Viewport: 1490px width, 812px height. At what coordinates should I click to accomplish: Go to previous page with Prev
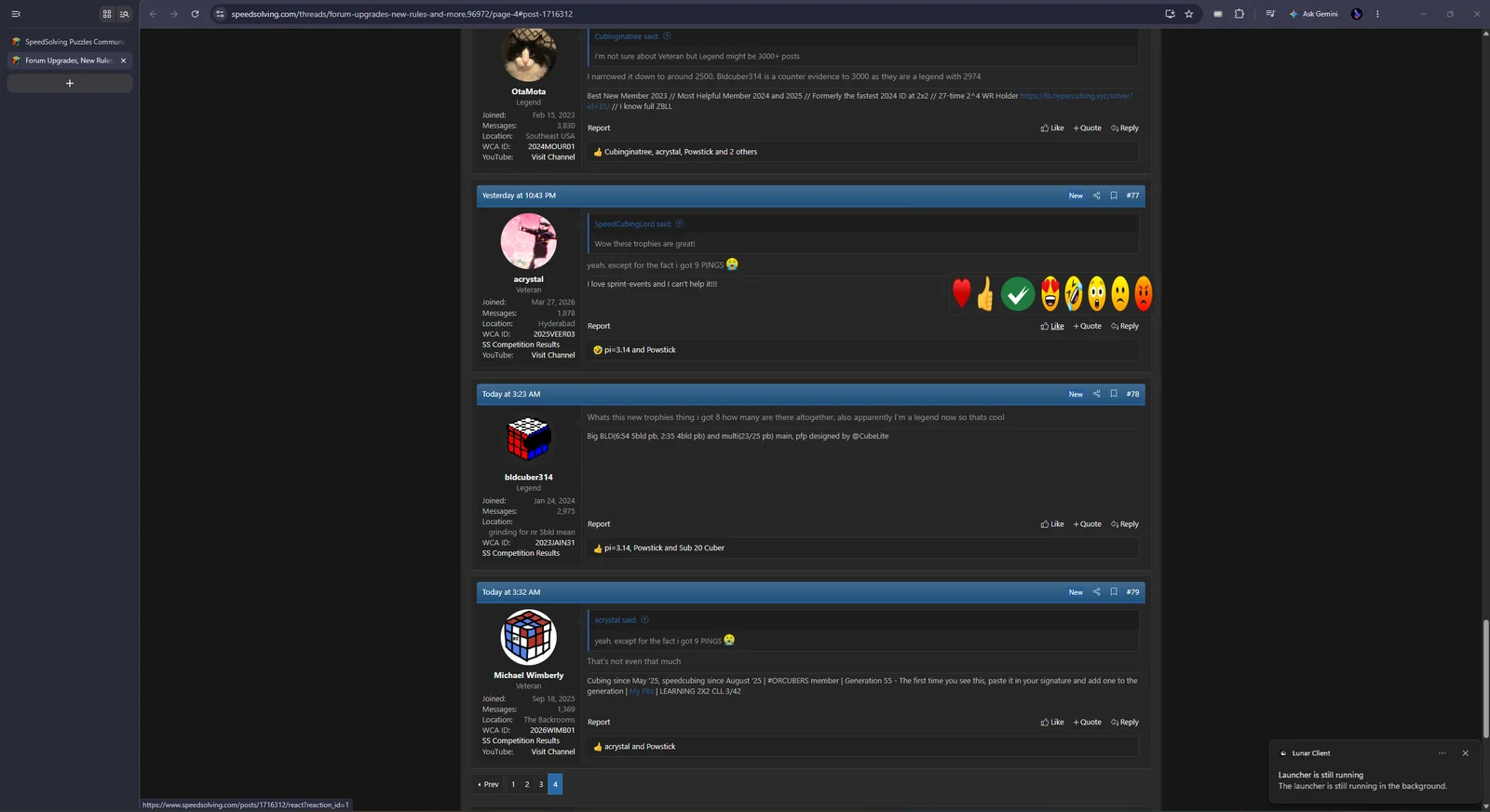(x=489, y=784)
